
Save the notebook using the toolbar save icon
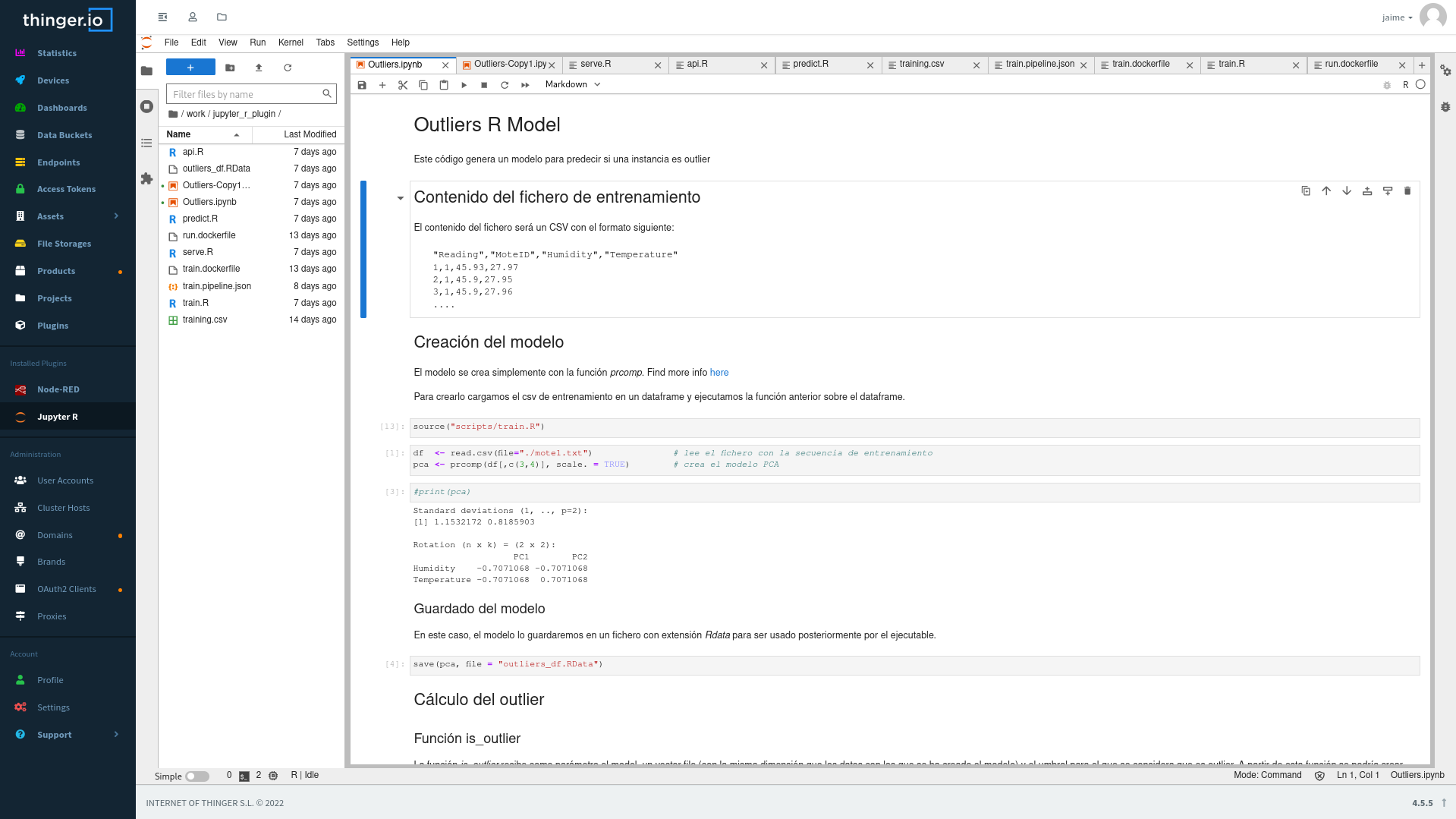[x=362, y=85]
